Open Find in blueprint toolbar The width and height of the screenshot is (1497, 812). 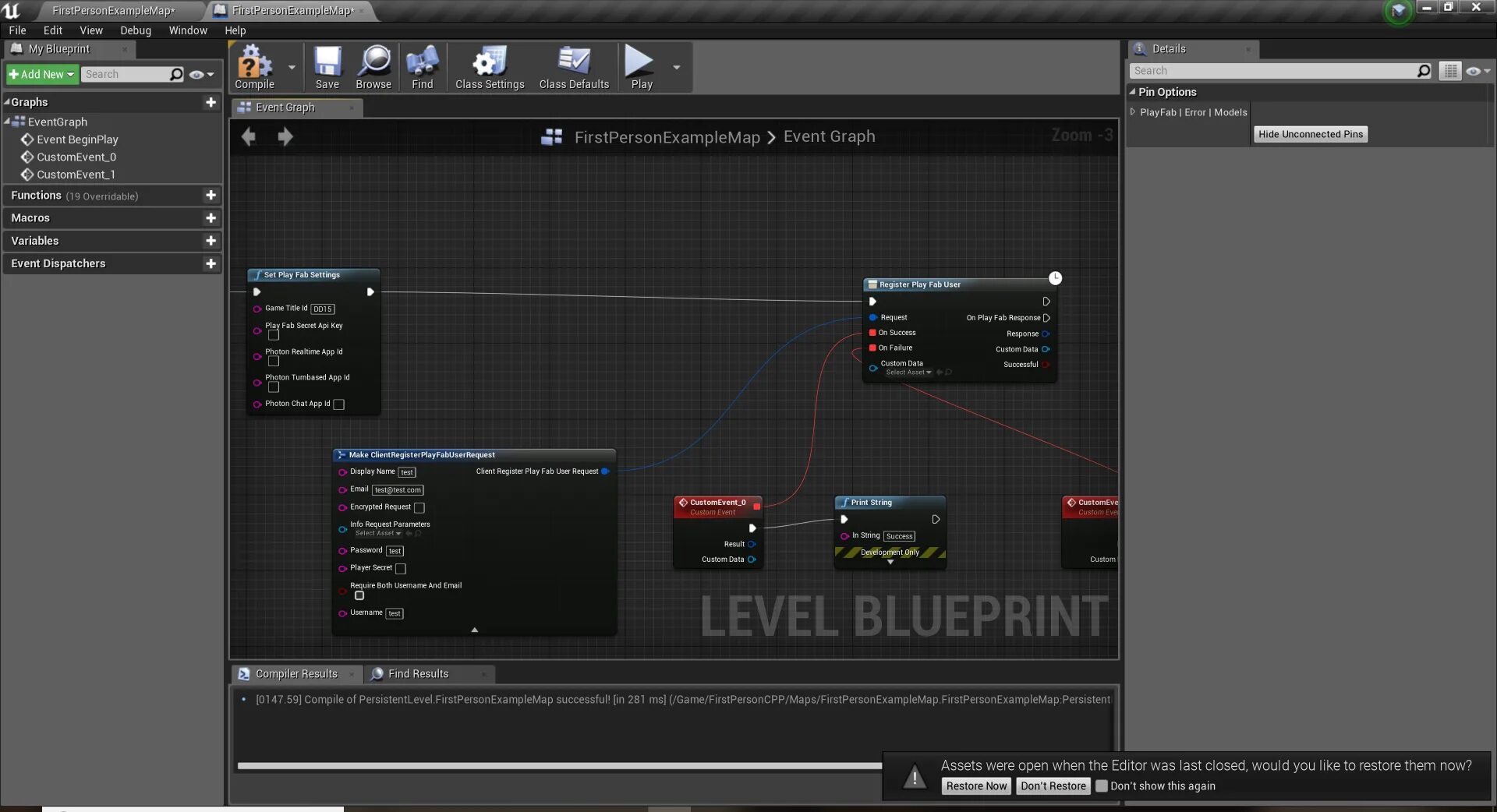422,67
